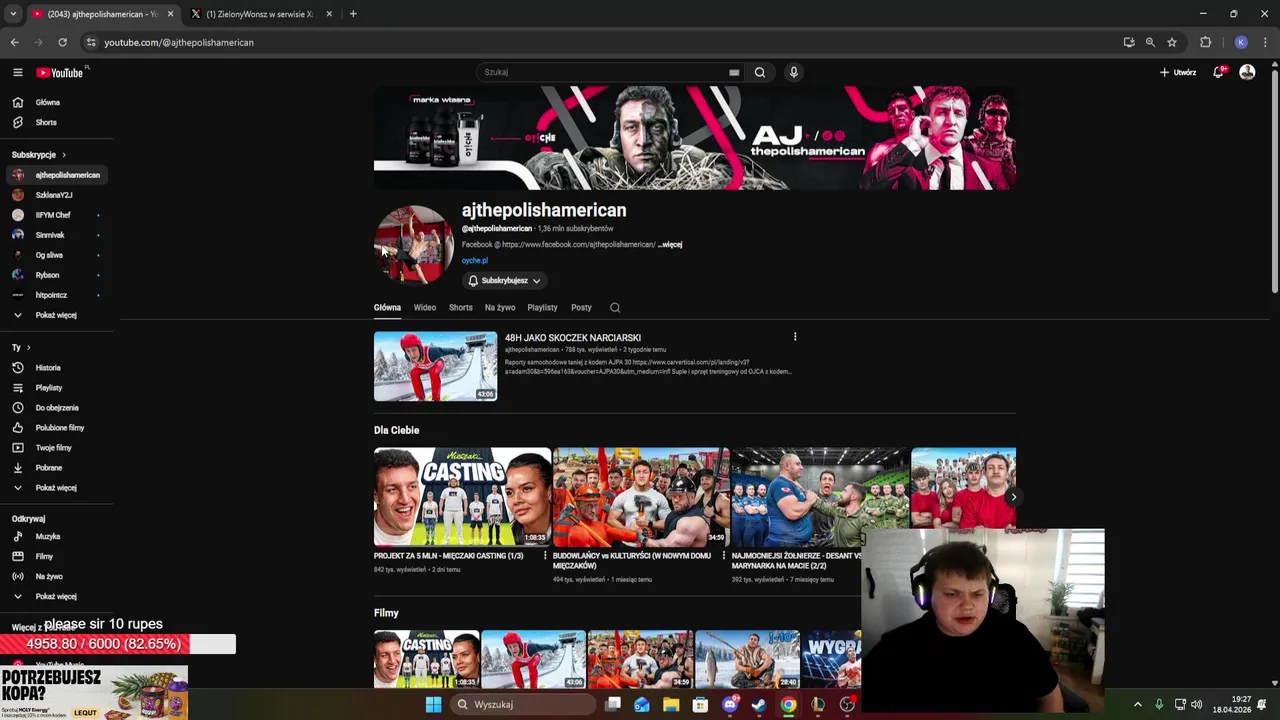Expand channel description with …więcej
This screenshot has width=1280, height=720.
click(x=670, y=244)
